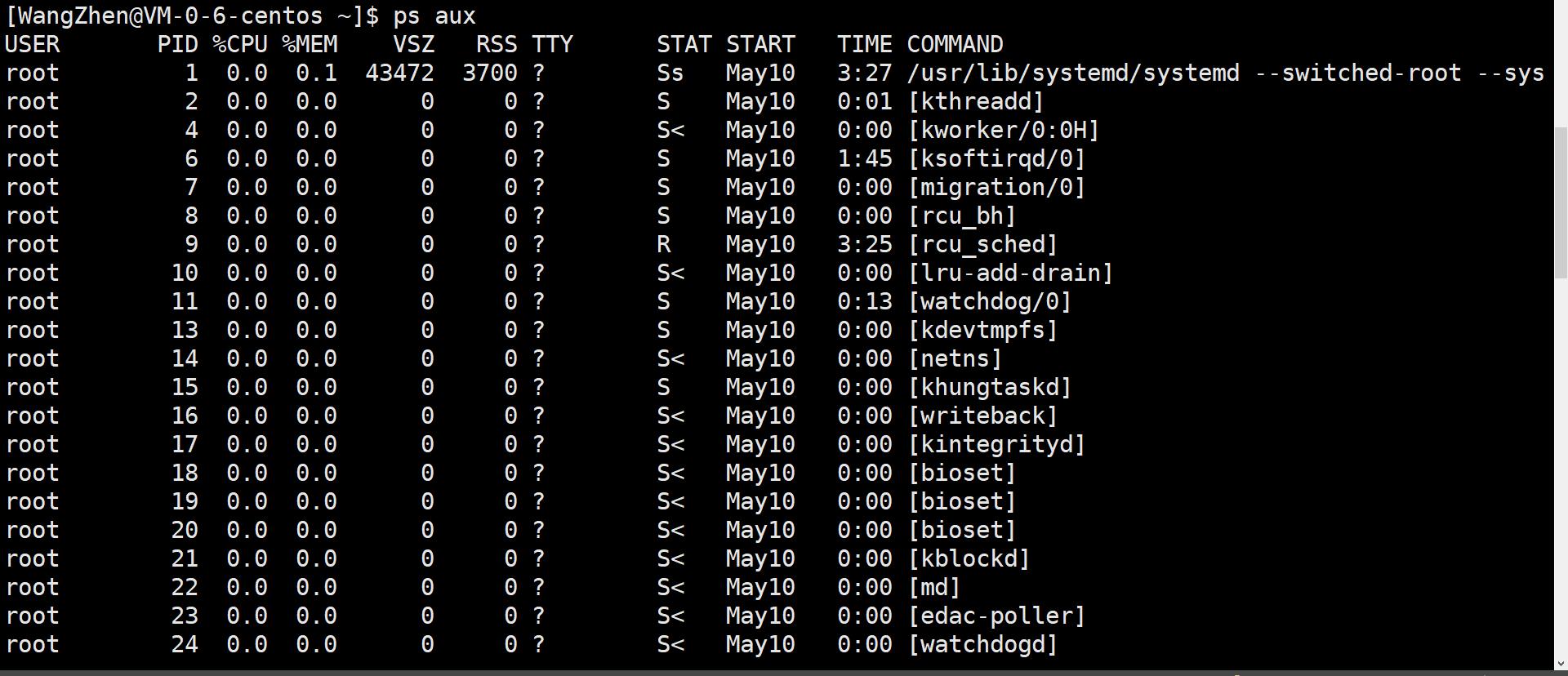Click the [kworker/0:0H] process name
Viewport: 1568px width, 676px height.
pos(1004,130)
